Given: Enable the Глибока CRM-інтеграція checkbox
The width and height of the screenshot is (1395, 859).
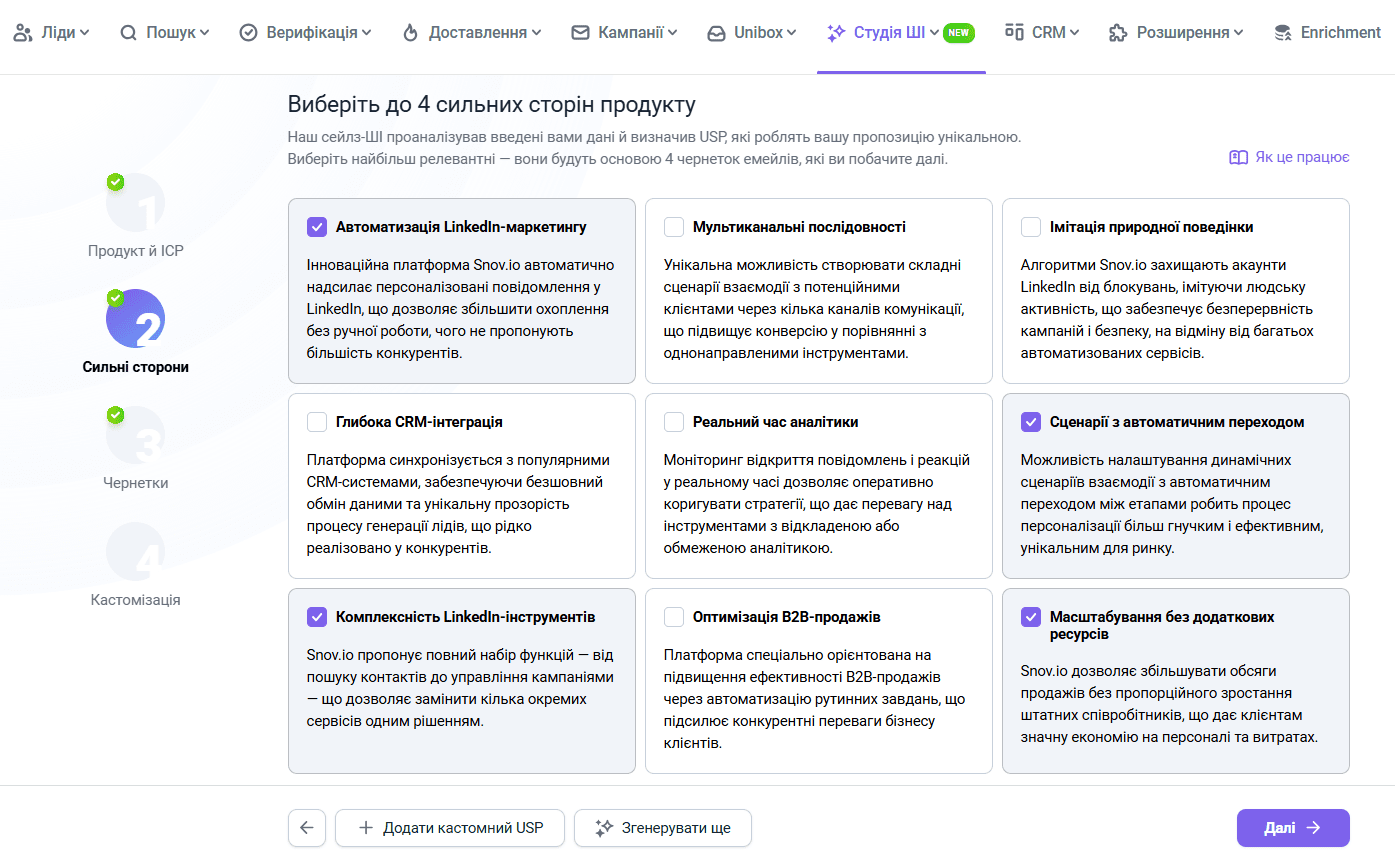Looking at the screenshot, I should 317,422.
